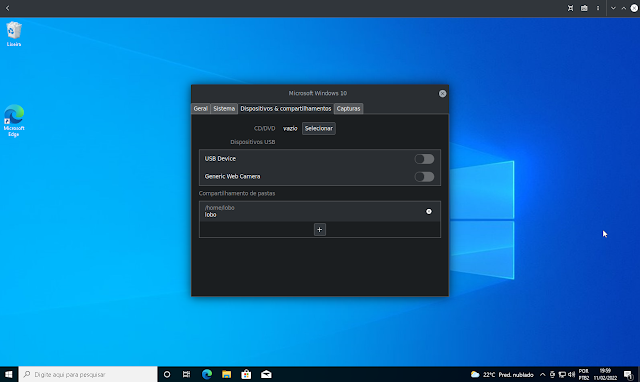Click the down chevron in Boxes titlebar

pos(613,8)
